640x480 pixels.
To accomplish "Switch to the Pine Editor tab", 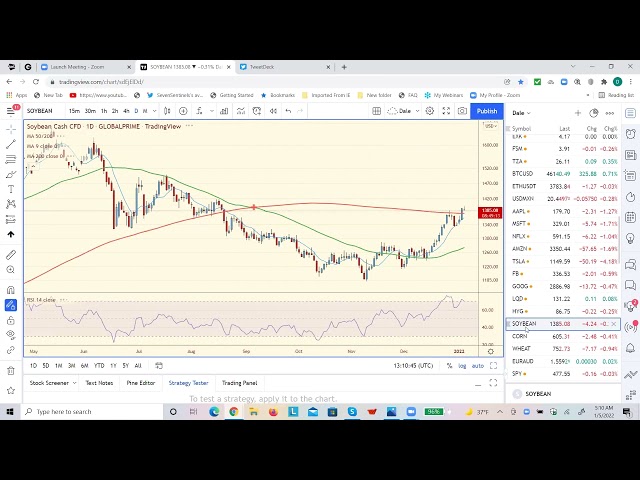I will coord(141,383).
